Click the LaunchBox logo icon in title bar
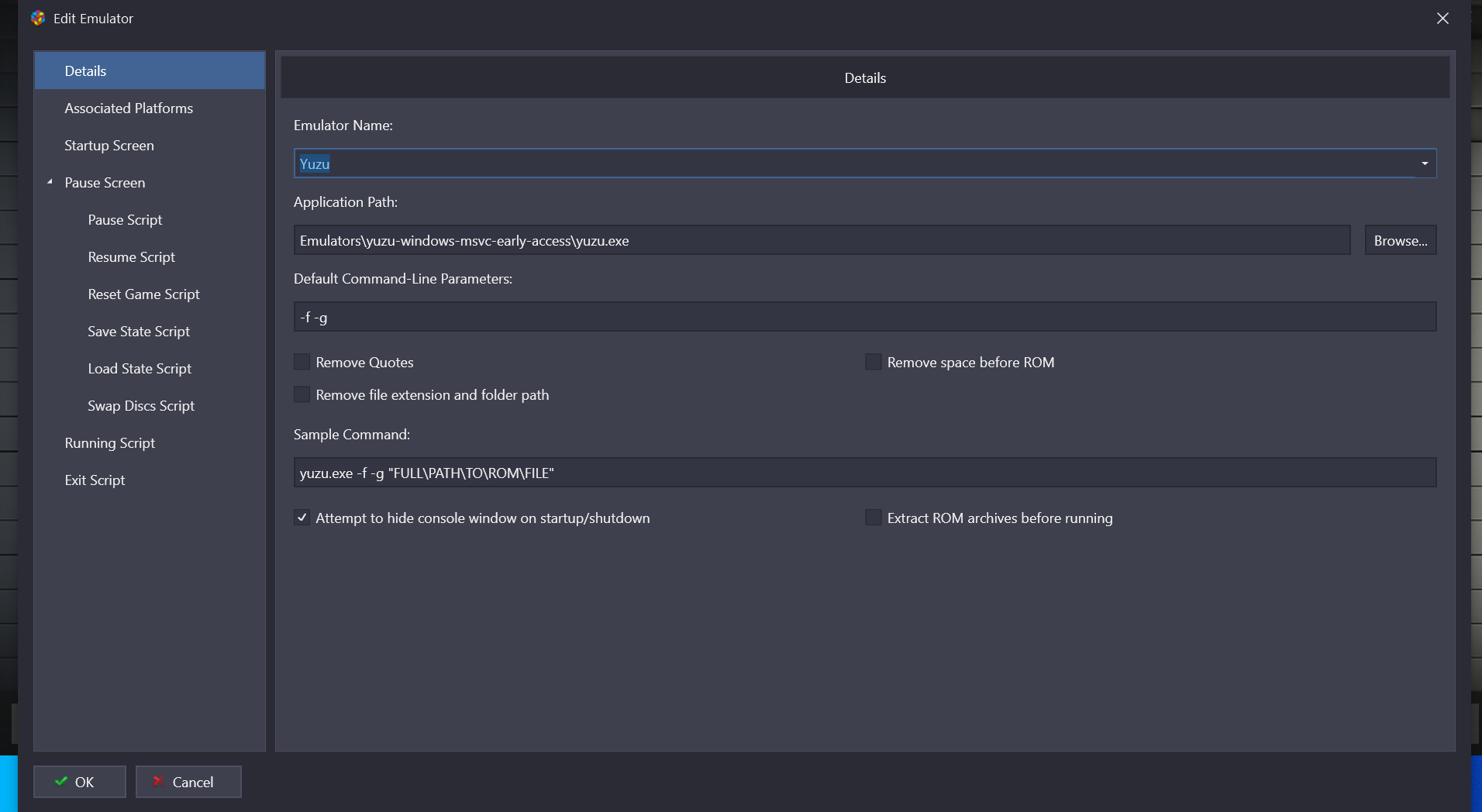This screenshot has width=1482, height=812. pos(38,18)
